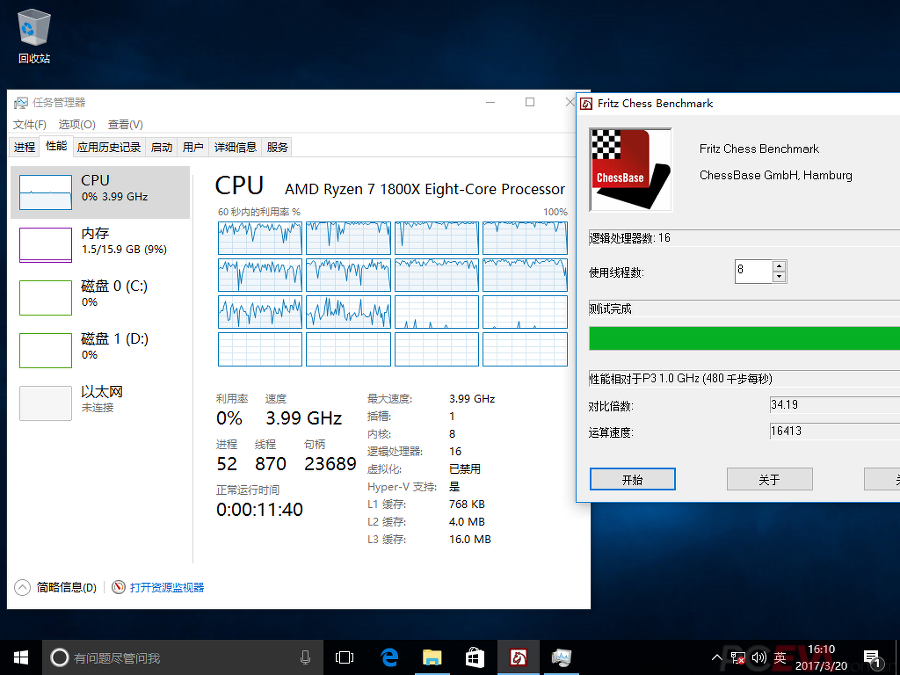Viewport: 900px width, 675px height.
Task: Collapse to summary view (简略信息)
Action: point(57,587)
